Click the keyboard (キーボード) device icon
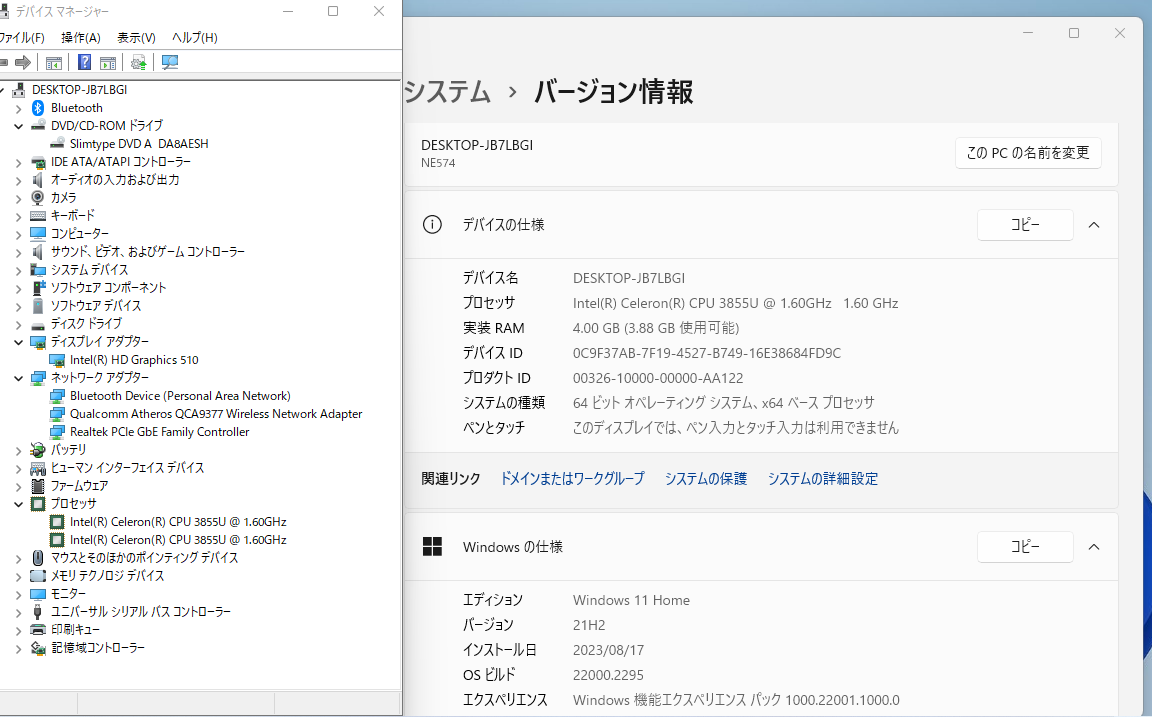Screen dimensions: 1152x717 tap(38, 215)
